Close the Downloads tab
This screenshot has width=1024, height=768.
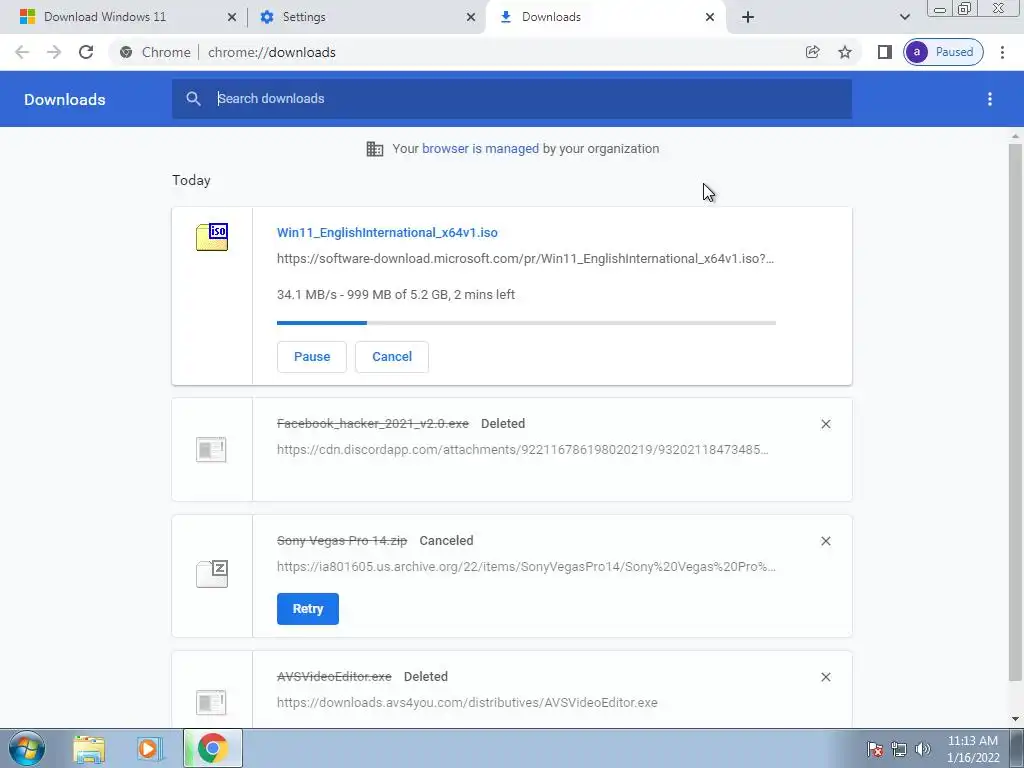710,17
